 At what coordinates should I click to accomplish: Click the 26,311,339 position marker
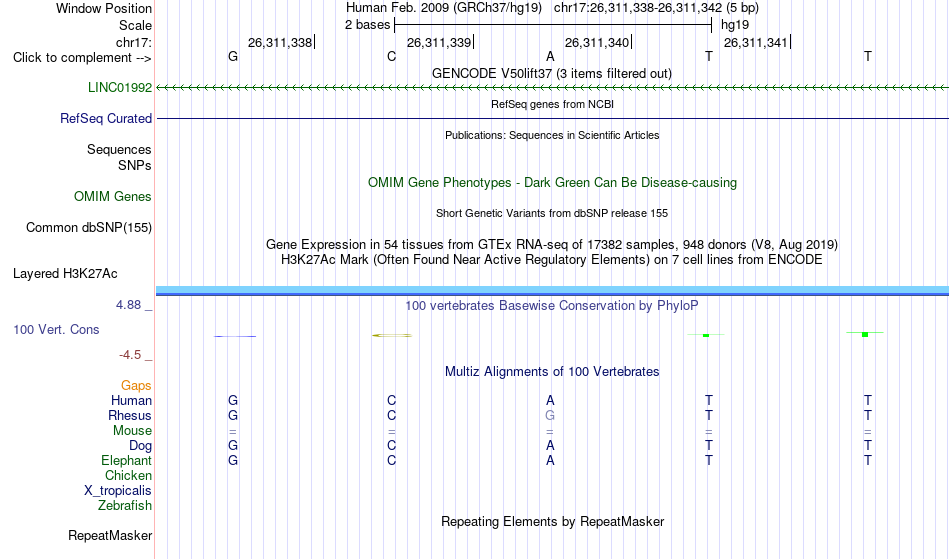click(439, 43)
